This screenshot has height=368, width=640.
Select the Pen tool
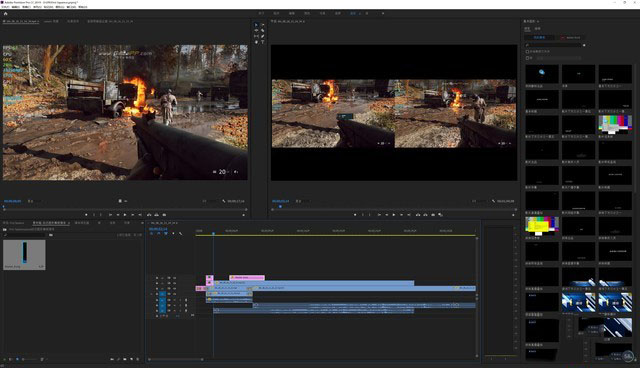(x=262, y=36)
